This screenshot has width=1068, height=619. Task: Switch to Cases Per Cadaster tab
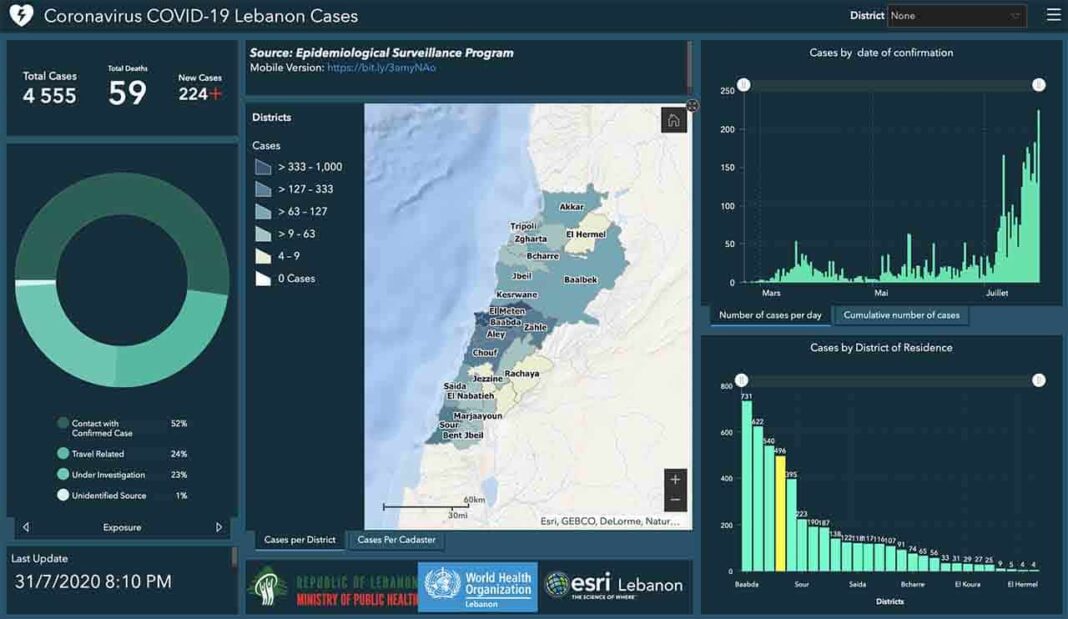point(396,540)
